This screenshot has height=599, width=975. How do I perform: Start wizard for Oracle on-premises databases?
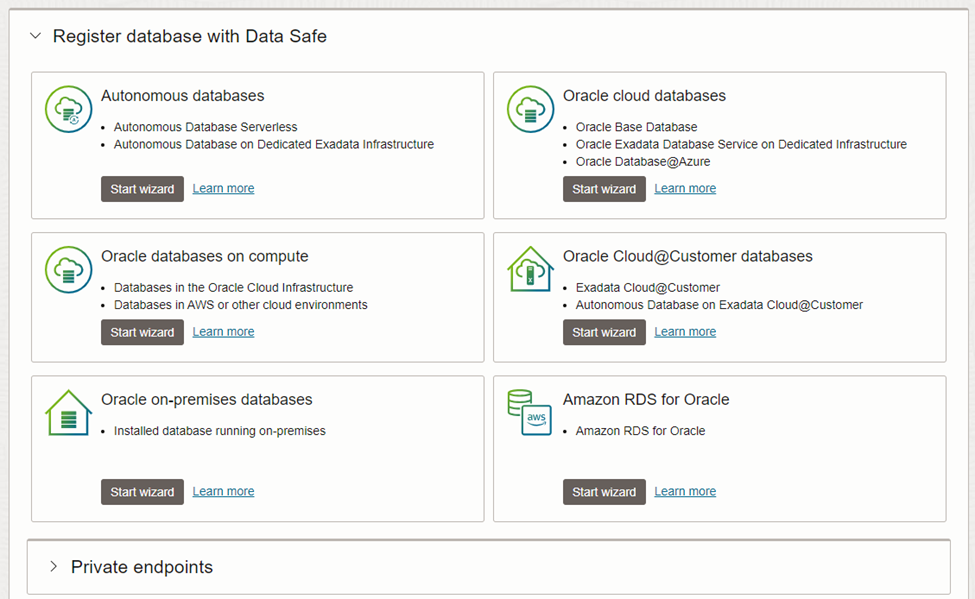(142, 492)
